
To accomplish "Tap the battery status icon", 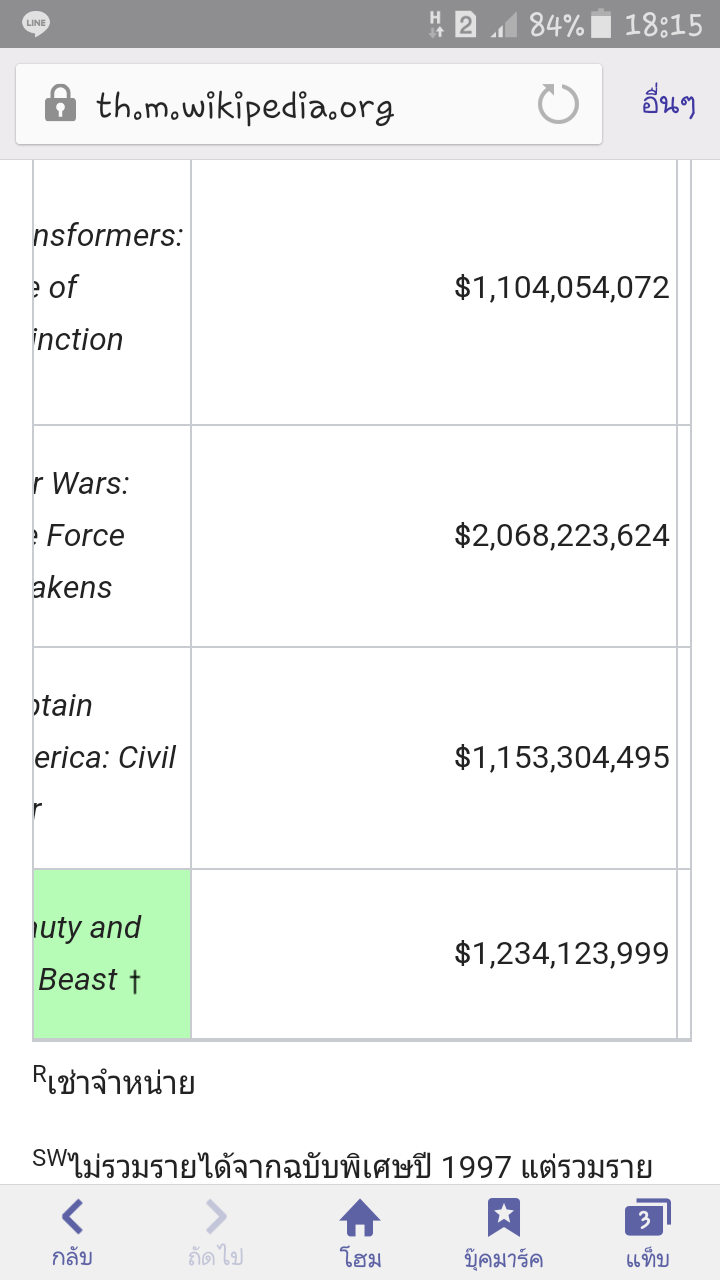I will (x=600, y=23).
